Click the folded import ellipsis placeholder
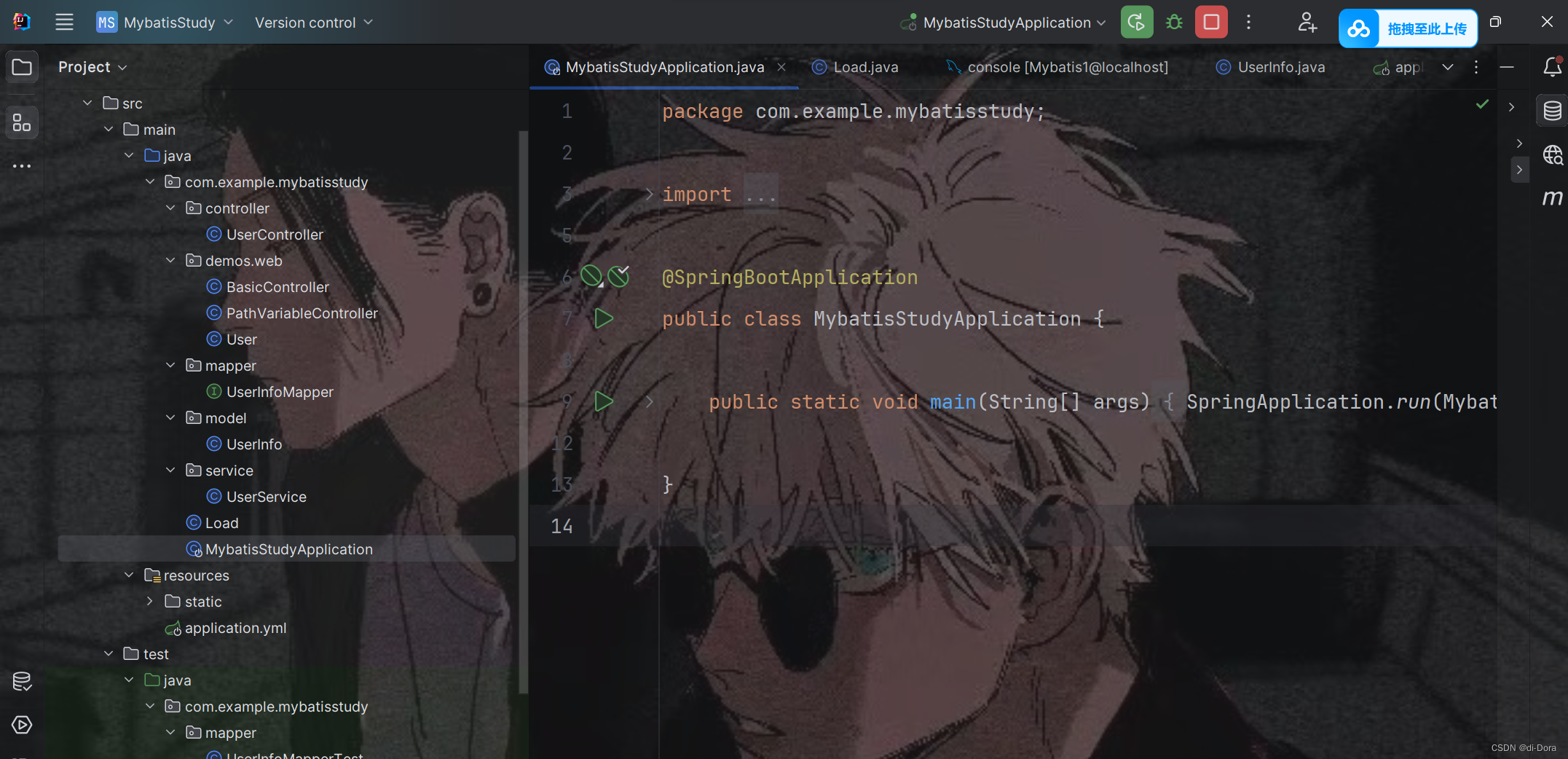 (761, 194)
